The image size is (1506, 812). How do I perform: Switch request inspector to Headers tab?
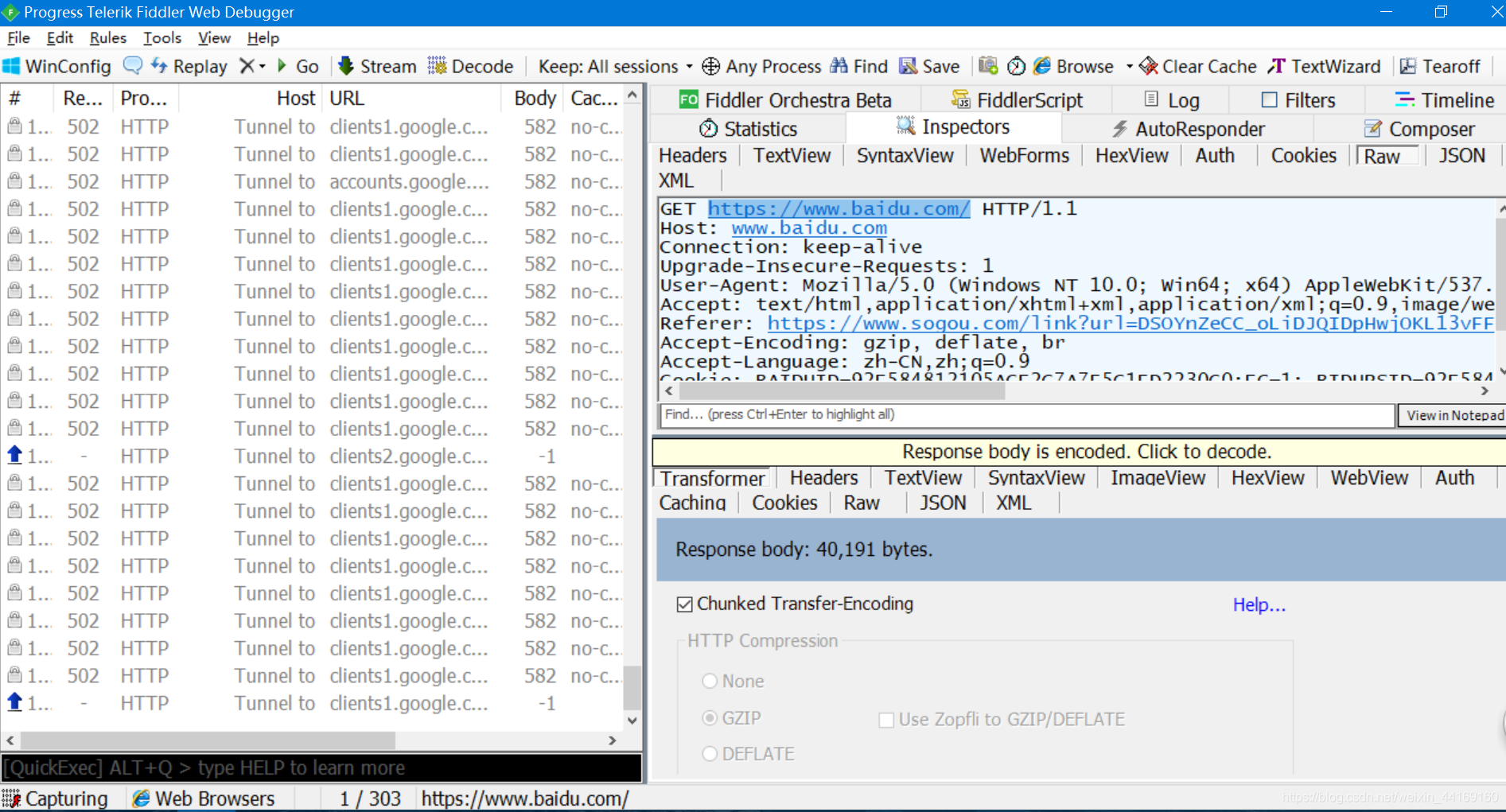(x=693, y=156)
